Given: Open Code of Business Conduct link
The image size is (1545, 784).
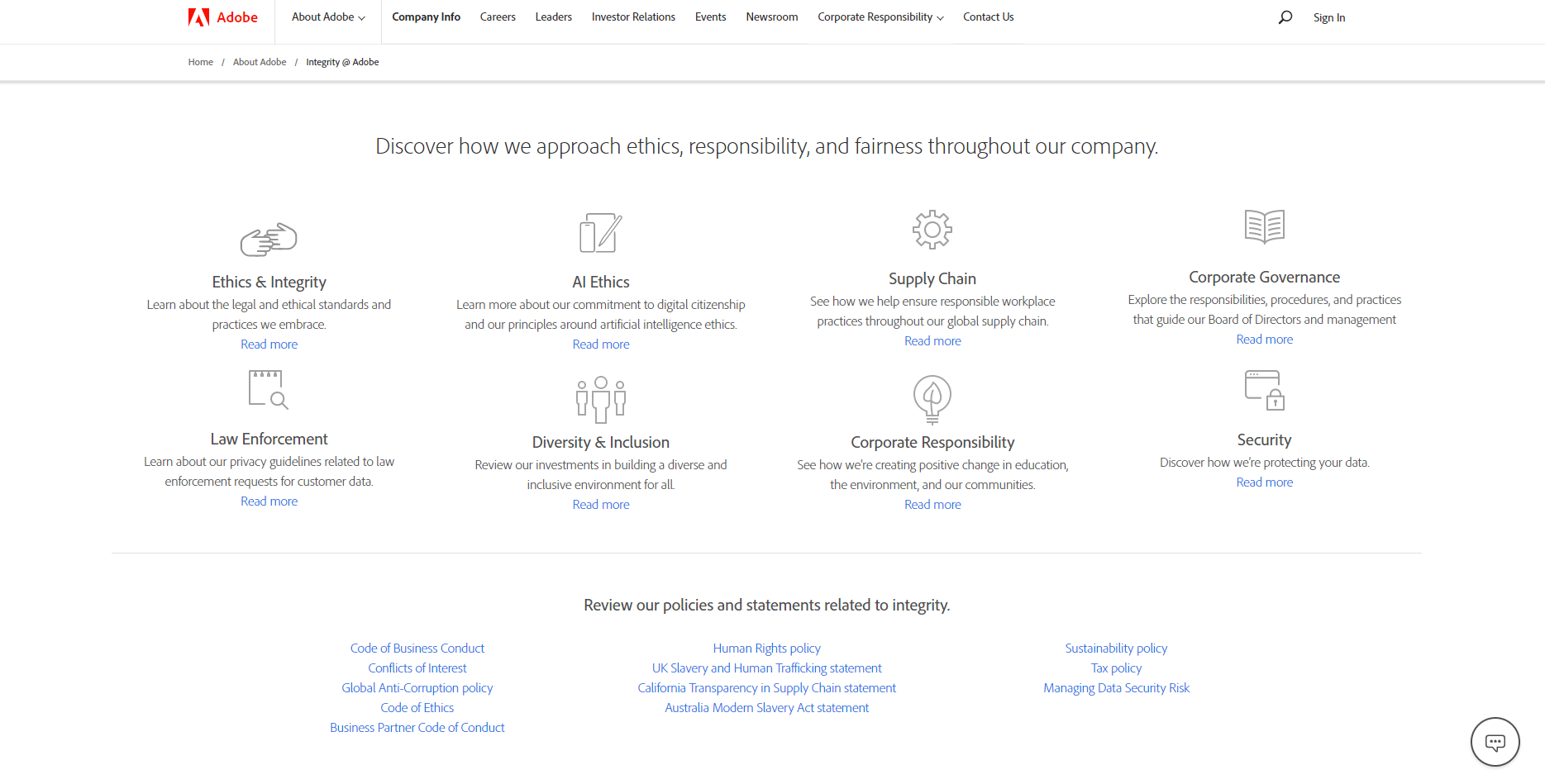Looking at the screenshot, I should tap(417, 649).
